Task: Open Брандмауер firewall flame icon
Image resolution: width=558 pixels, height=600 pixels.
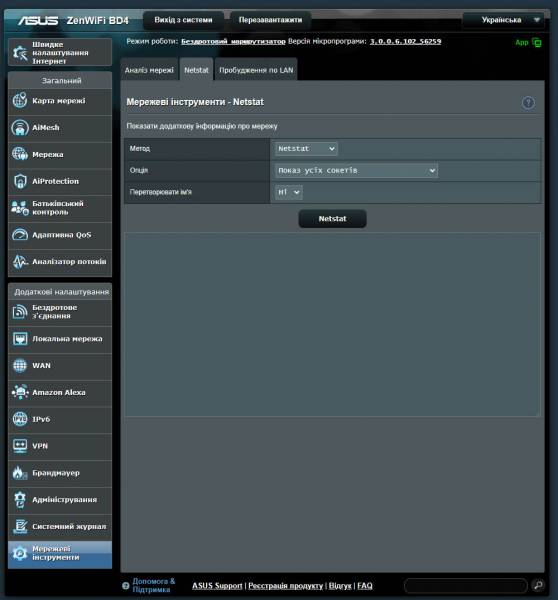Action: pos(20,473)
